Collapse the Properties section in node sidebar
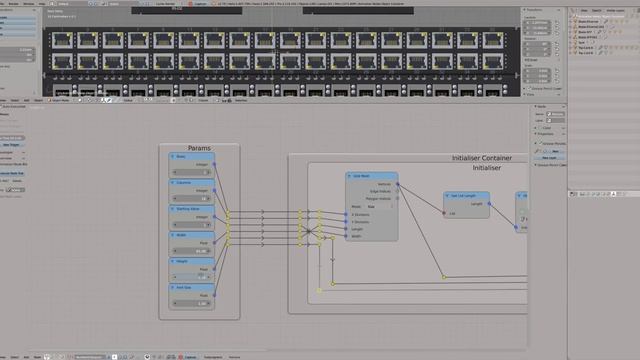This screenshot has width=640, height=360. (536, 134)
